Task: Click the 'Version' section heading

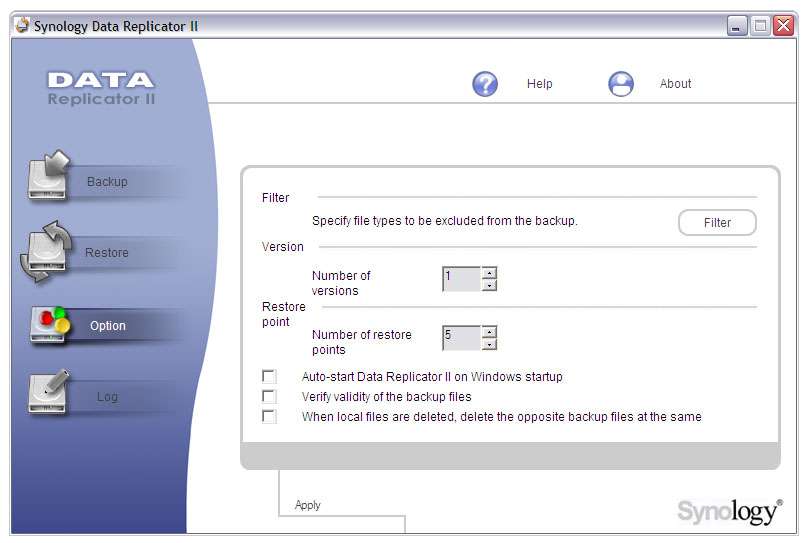Action: (283, 247)
